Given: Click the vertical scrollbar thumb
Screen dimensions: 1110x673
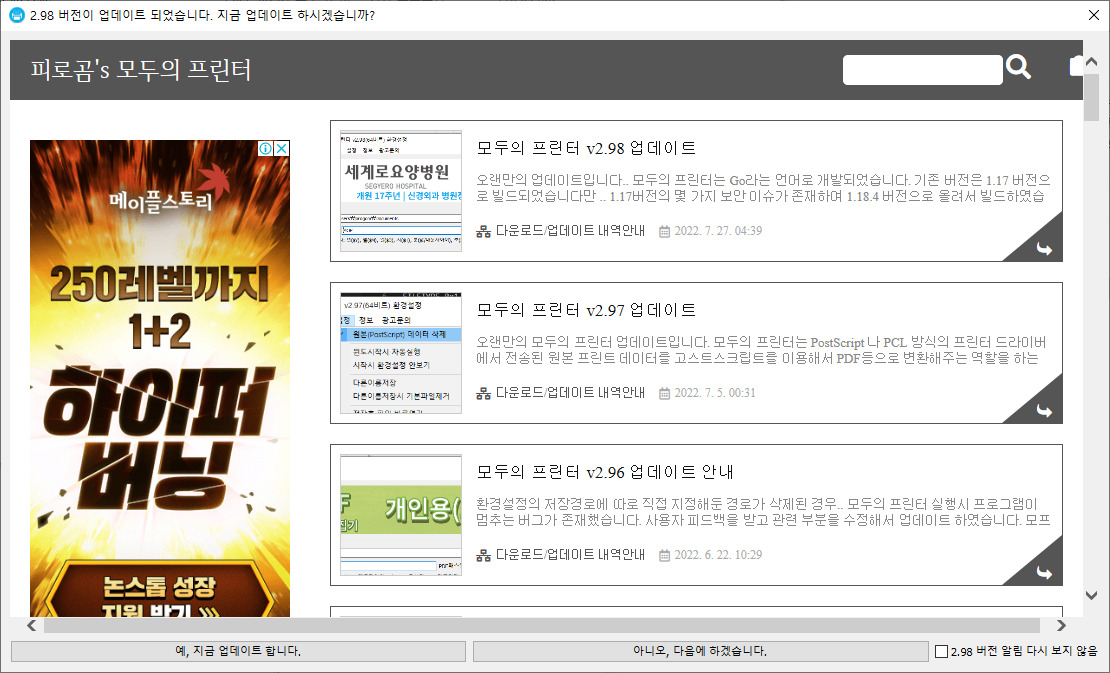Looking at the screenshot, I should click(x=1091, y=97).
